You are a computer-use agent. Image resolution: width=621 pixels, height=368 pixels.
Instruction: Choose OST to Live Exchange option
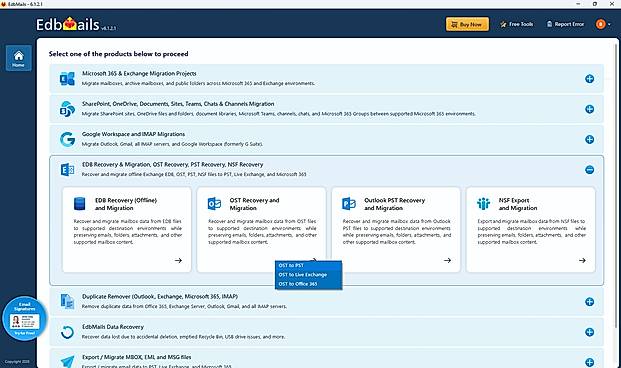308,275
